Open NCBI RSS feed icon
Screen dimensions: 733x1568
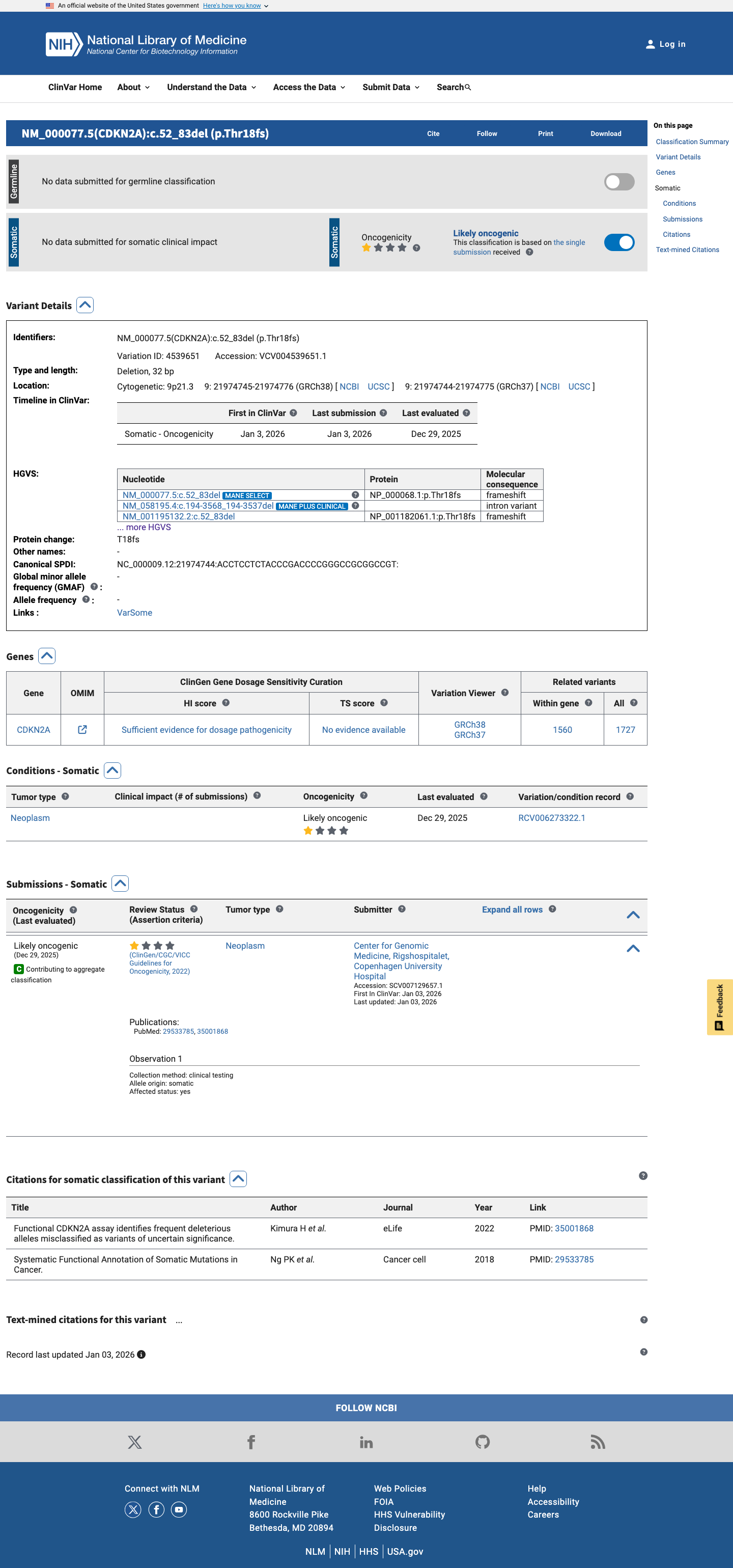coord(598,1442)
